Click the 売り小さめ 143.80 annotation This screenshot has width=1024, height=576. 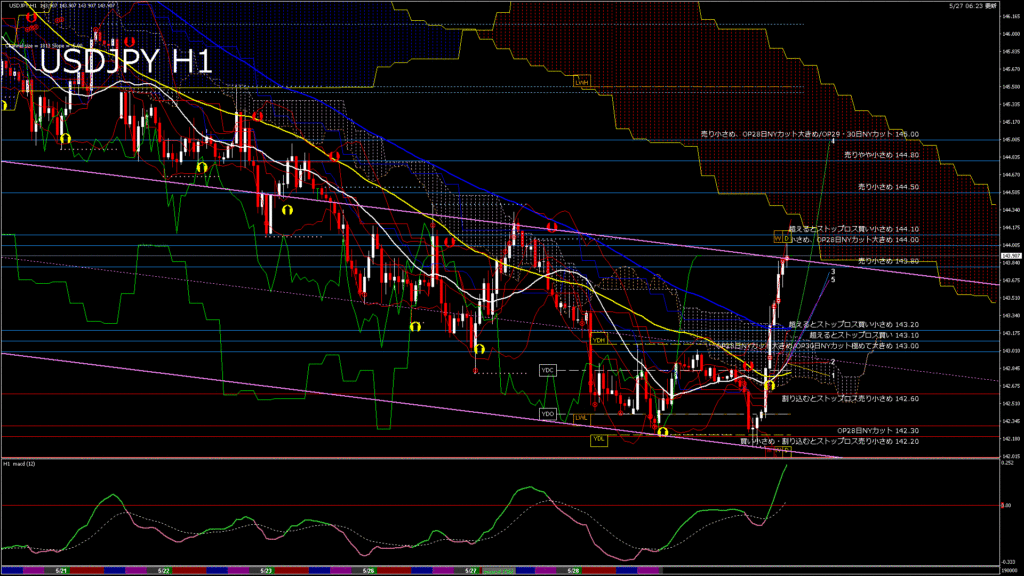(x=888, y=261)
